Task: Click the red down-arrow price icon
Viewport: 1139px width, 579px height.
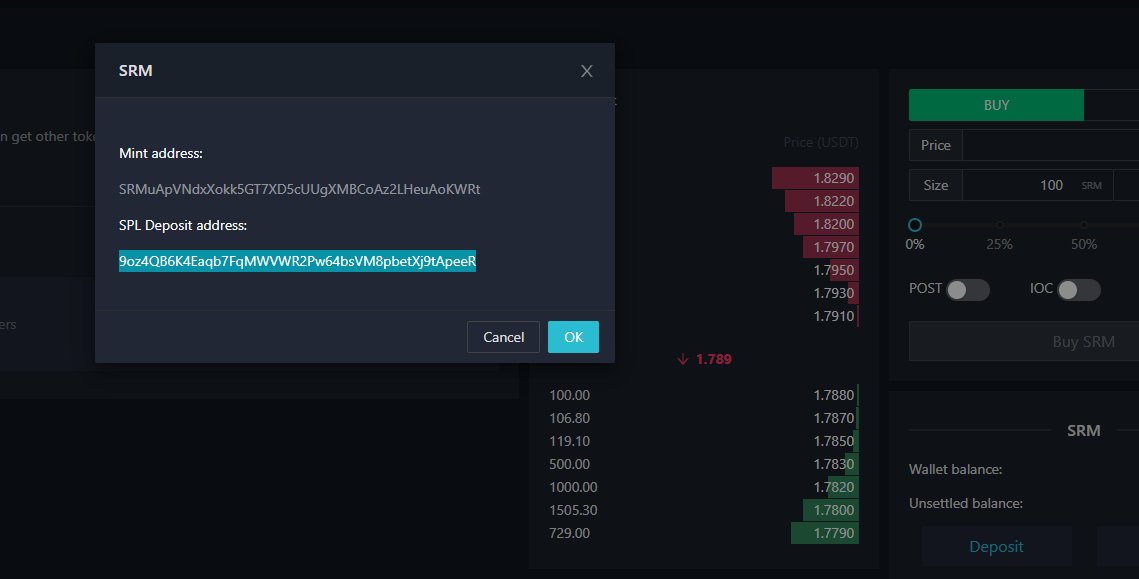Action: click(x=682, y=359)
